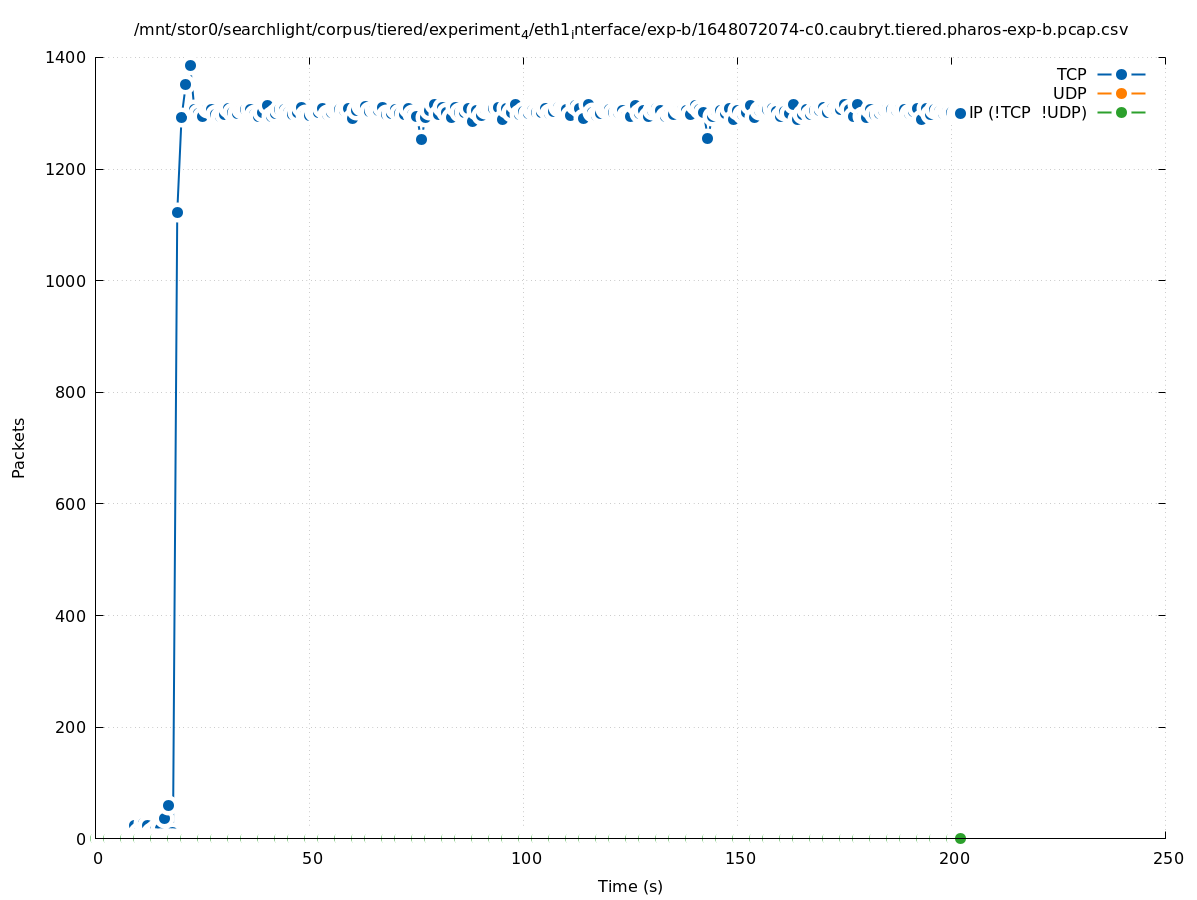
Task: Click the TCP legend blue marker
Action: 1121,74
